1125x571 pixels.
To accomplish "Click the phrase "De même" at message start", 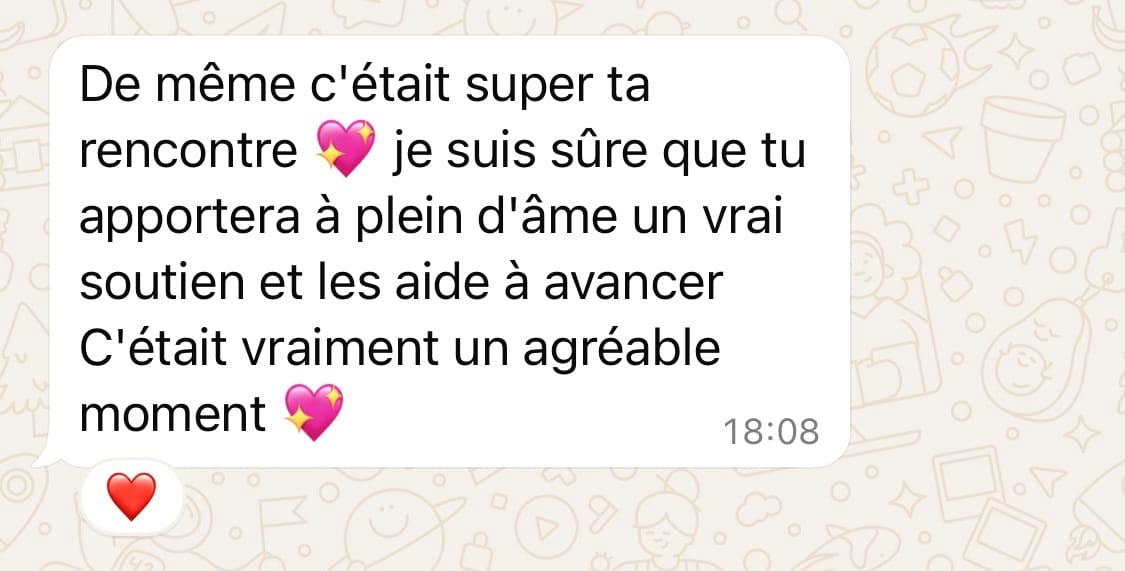I will [x=187, y=86].
